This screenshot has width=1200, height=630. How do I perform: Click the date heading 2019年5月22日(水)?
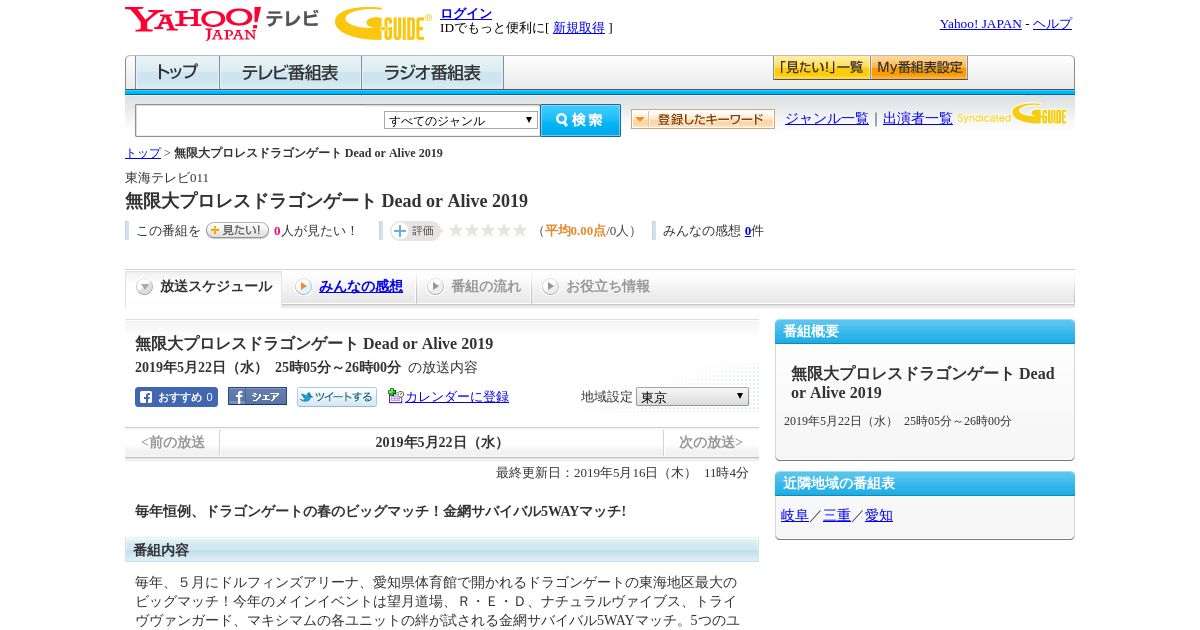click(x=441, y=442)
